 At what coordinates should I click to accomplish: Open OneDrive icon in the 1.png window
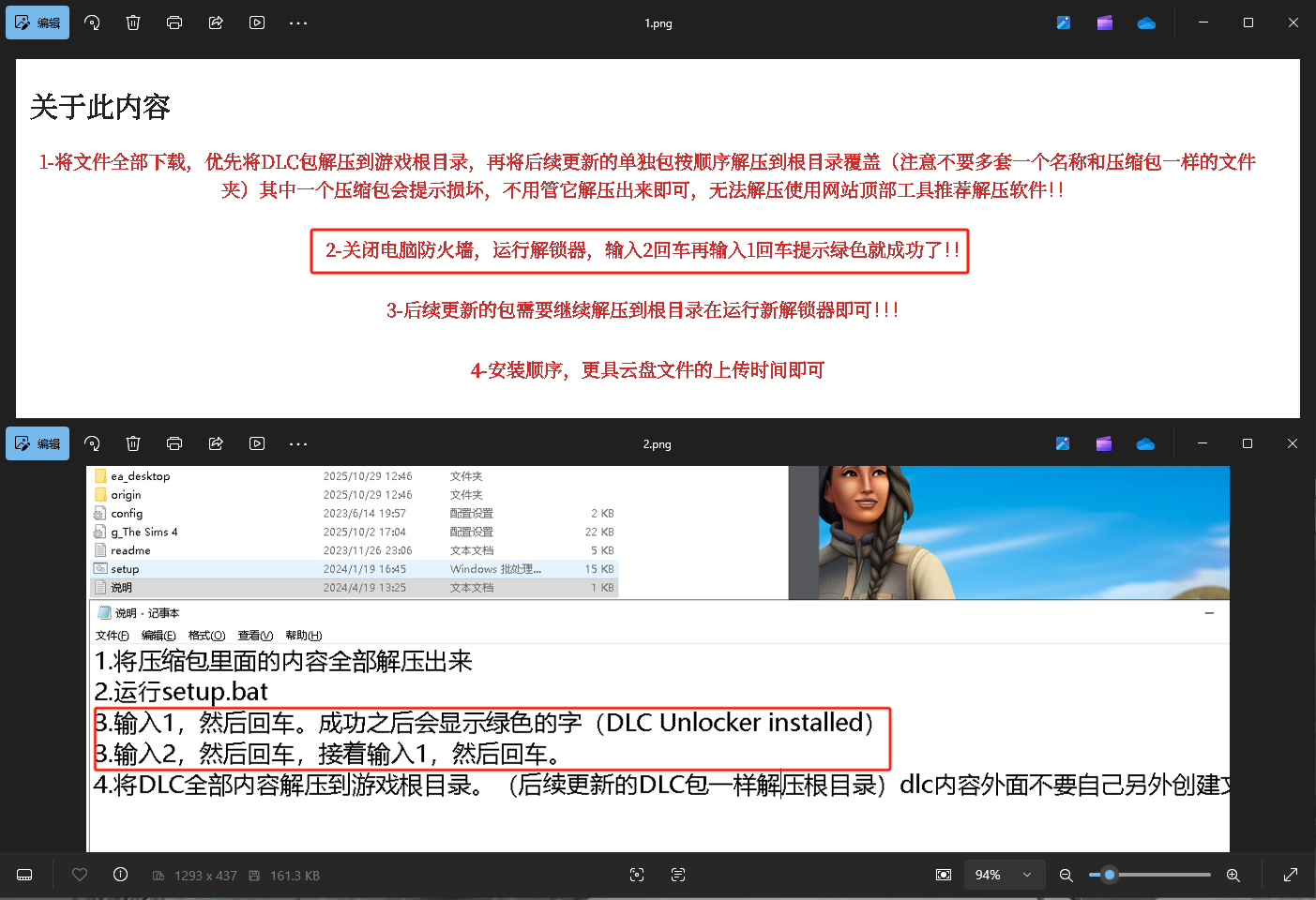1146,22
